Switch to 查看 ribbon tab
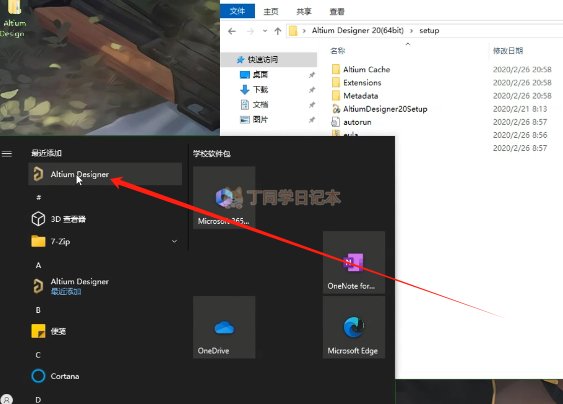 337,11
